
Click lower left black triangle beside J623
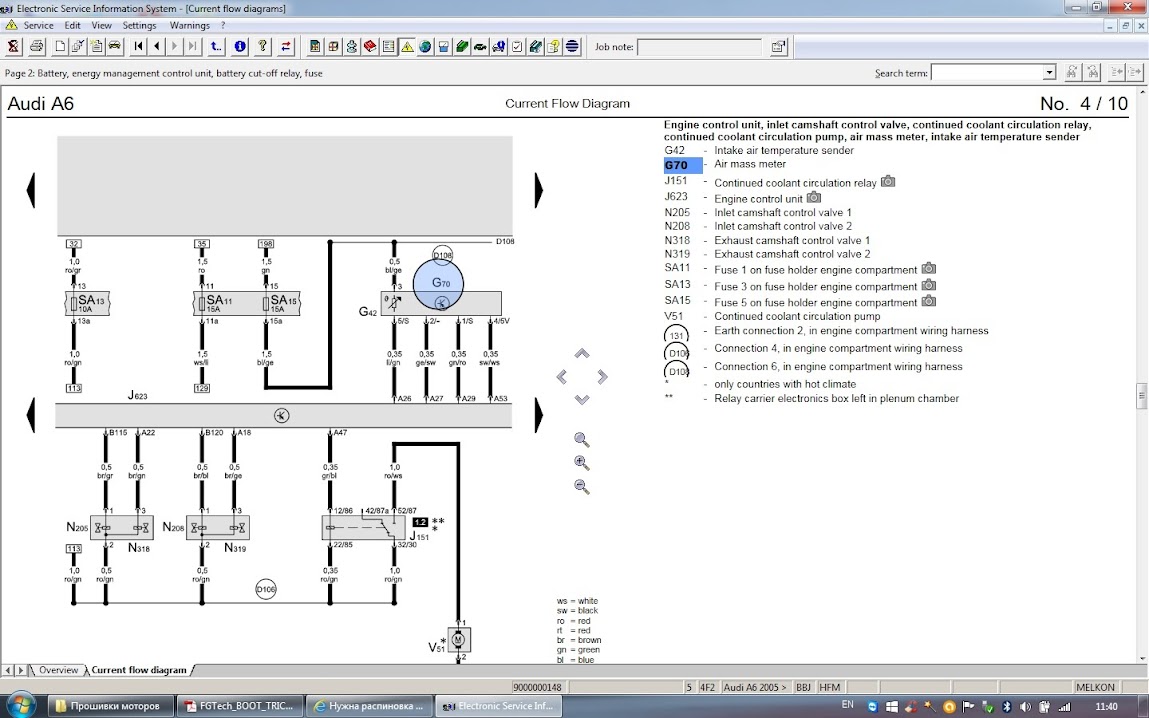coord(31,415)
